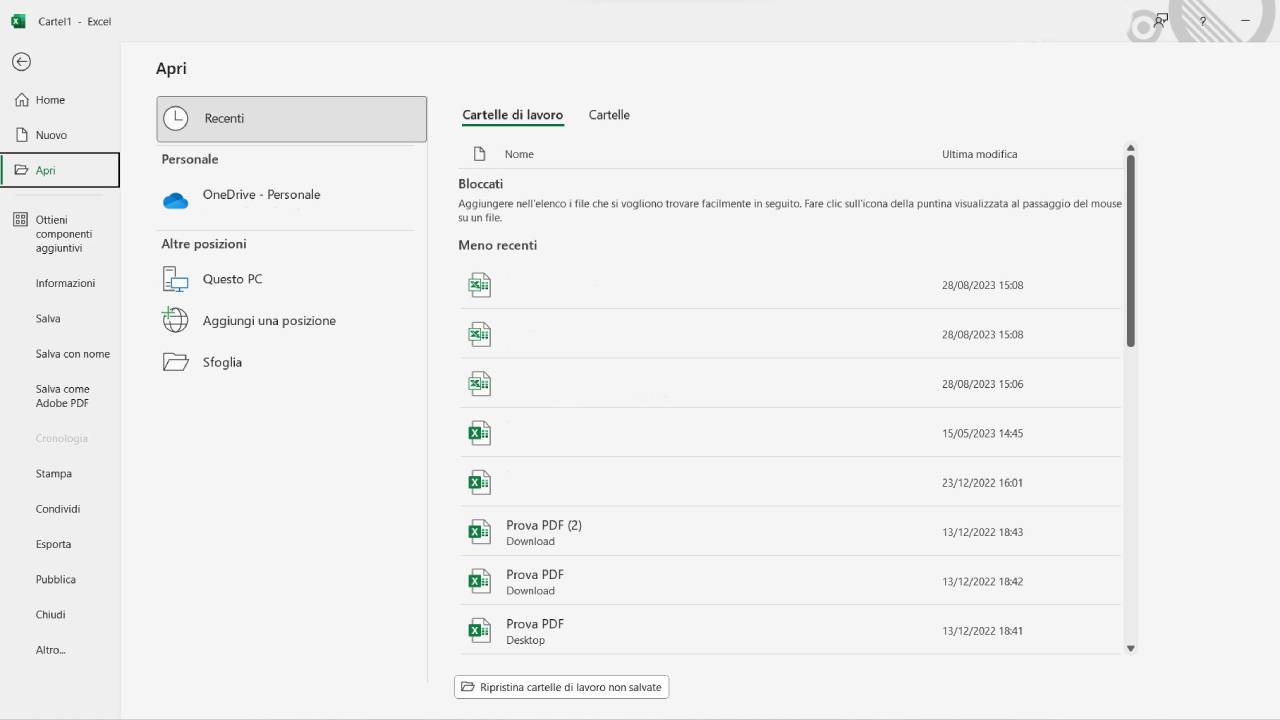This screenshot has width=1280, height=720.
Task: Open the Nuovo page from the sidebar
Action: pos(52,135)
